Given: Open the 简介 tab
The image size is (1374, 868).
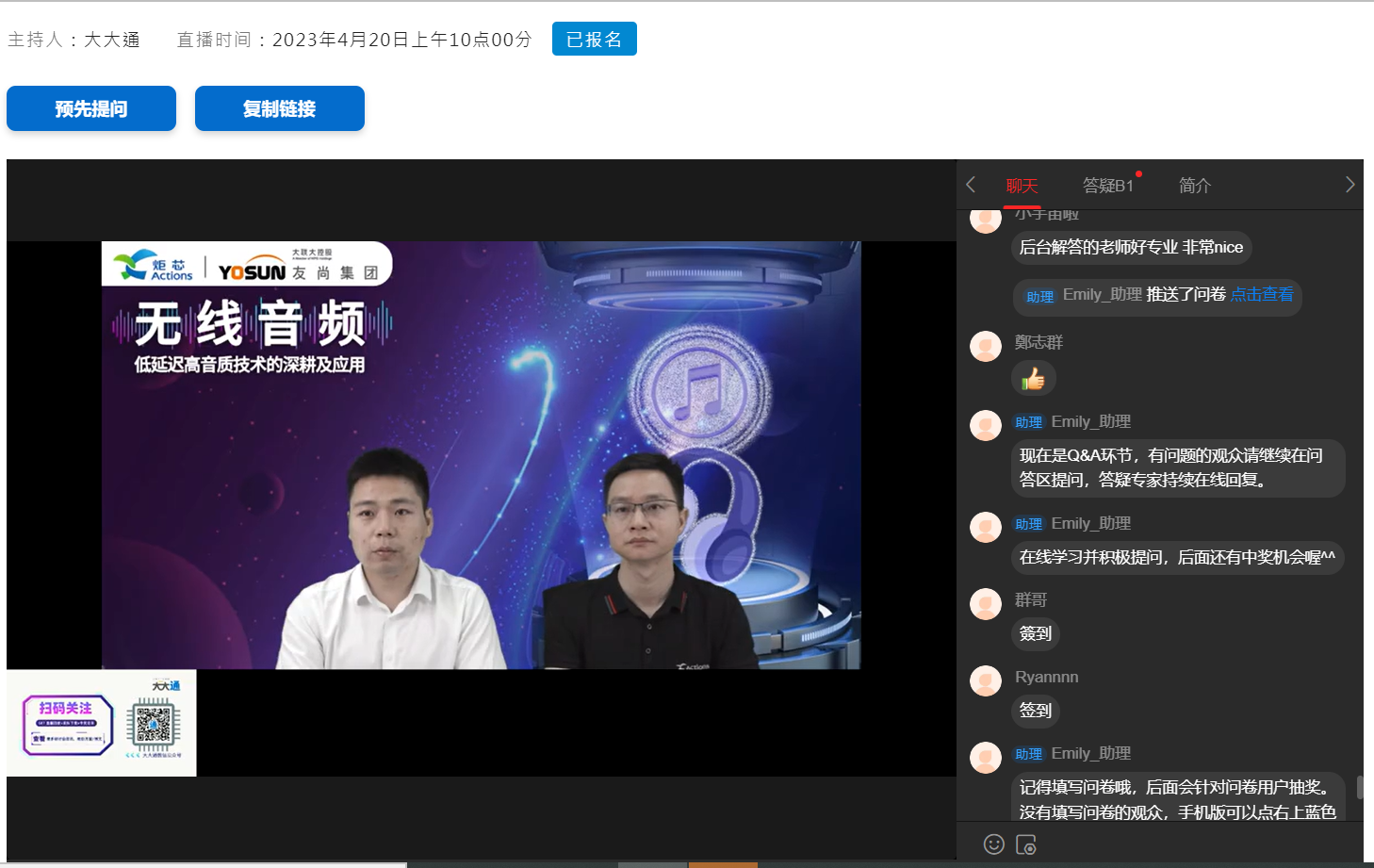Looking at the screenshot, I should (1194, 186).
